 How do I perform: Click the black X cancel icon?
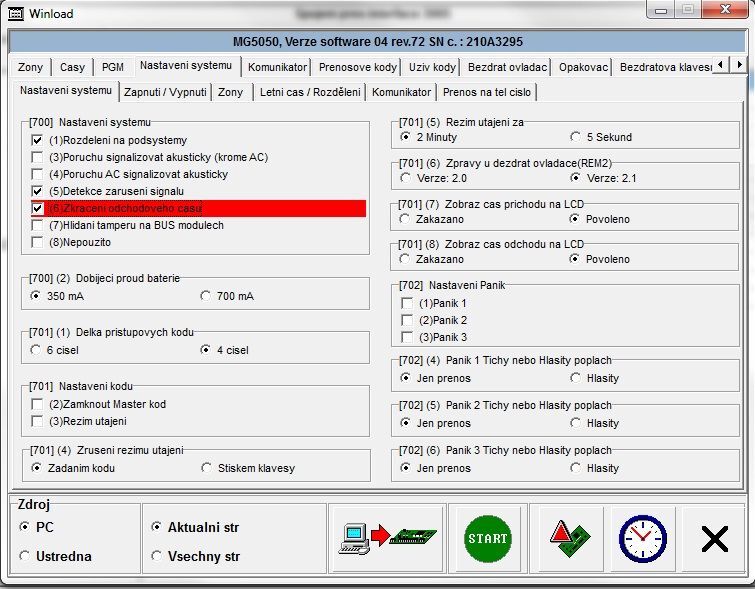pyautogui.click(x=714, y=538)
